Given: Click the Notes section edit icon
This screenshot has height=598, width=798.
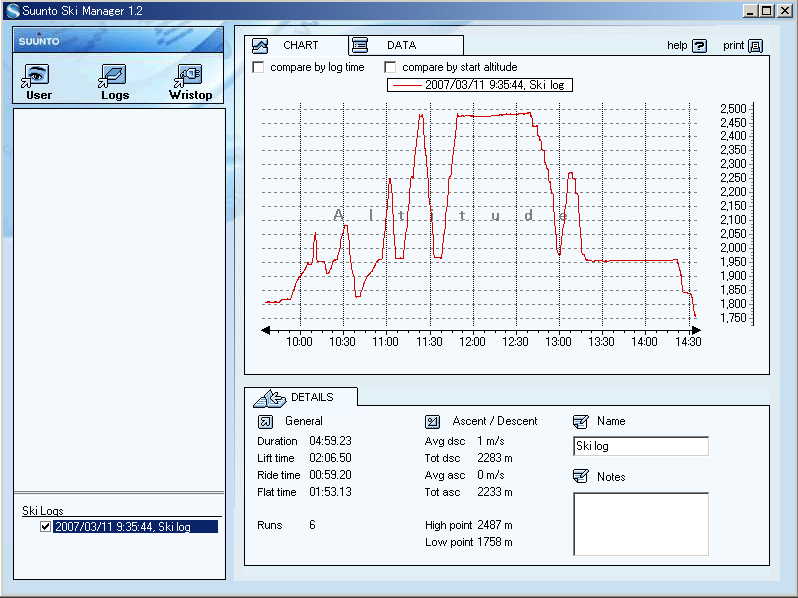Looking at the screenshot, I should [580, 476].
